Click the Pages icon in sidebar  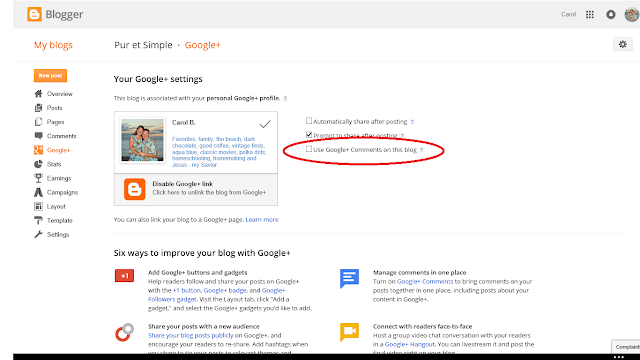pyautogui.click(x=38, y=122)
